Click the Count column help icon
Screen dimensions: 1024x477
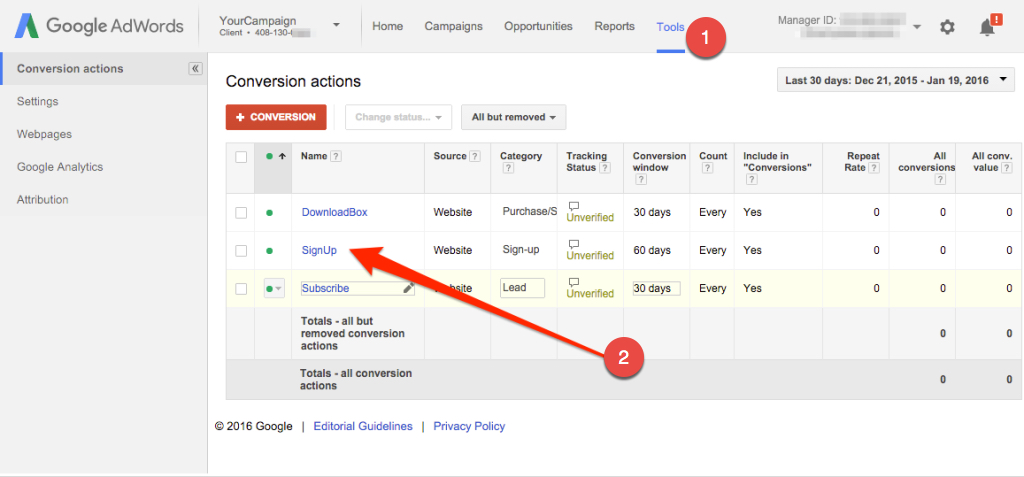pyautogui.click(x=707, y=168)
